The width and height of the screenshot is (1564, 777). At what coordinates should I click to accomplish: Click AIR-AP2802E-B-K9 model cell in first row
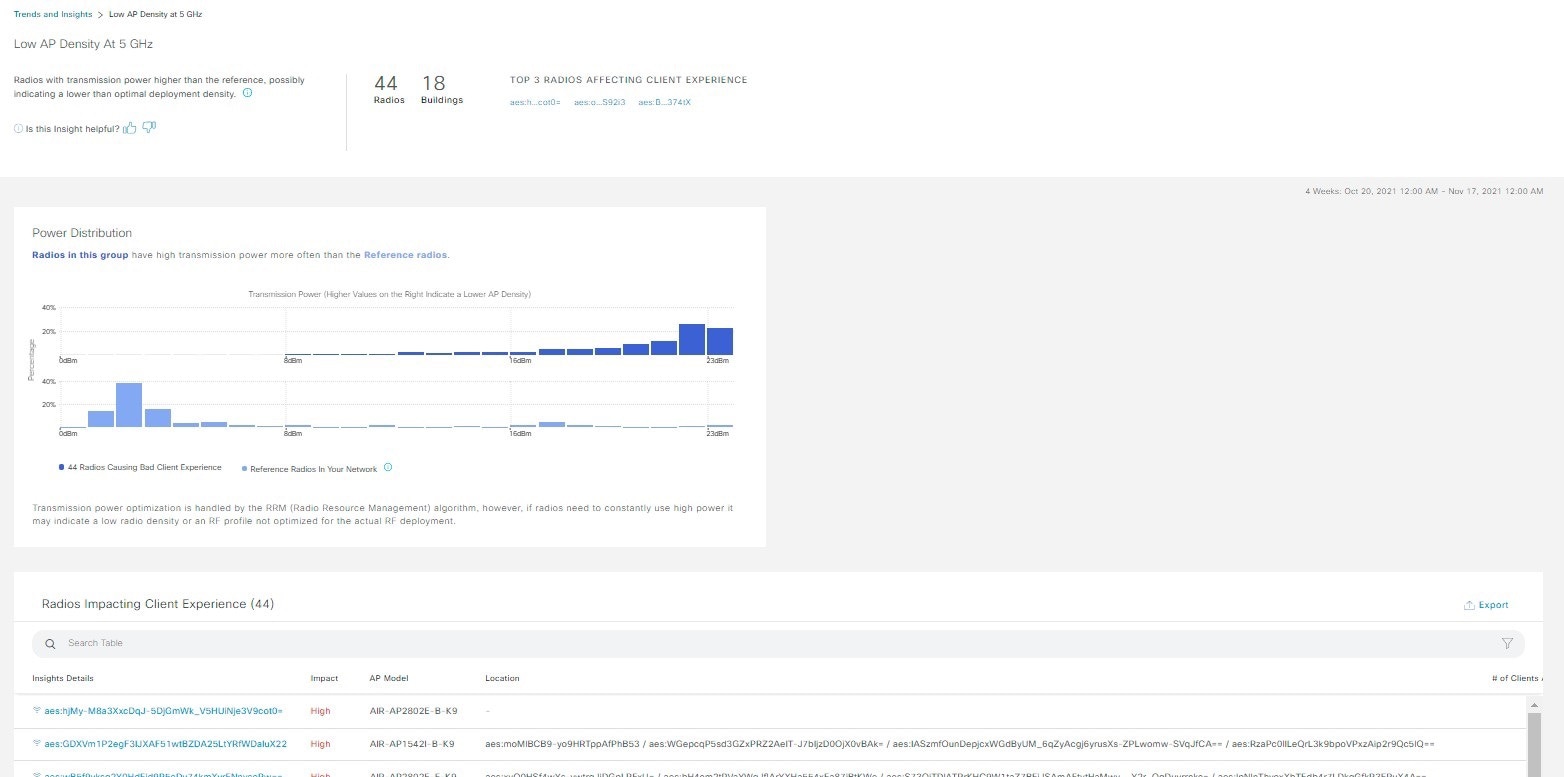point(414,711)
